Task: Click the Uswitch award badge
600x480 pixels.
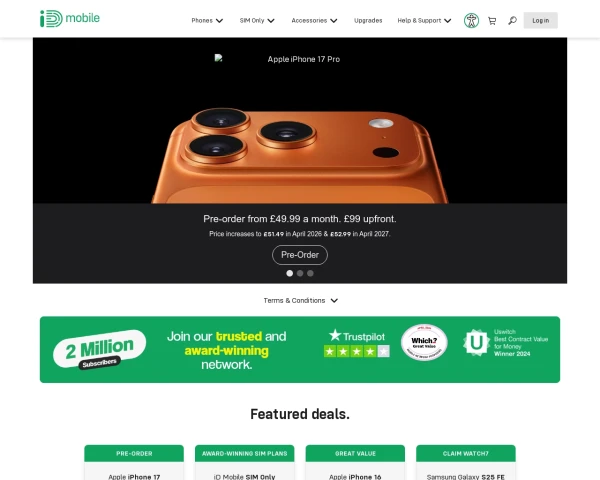Action: 505,343
